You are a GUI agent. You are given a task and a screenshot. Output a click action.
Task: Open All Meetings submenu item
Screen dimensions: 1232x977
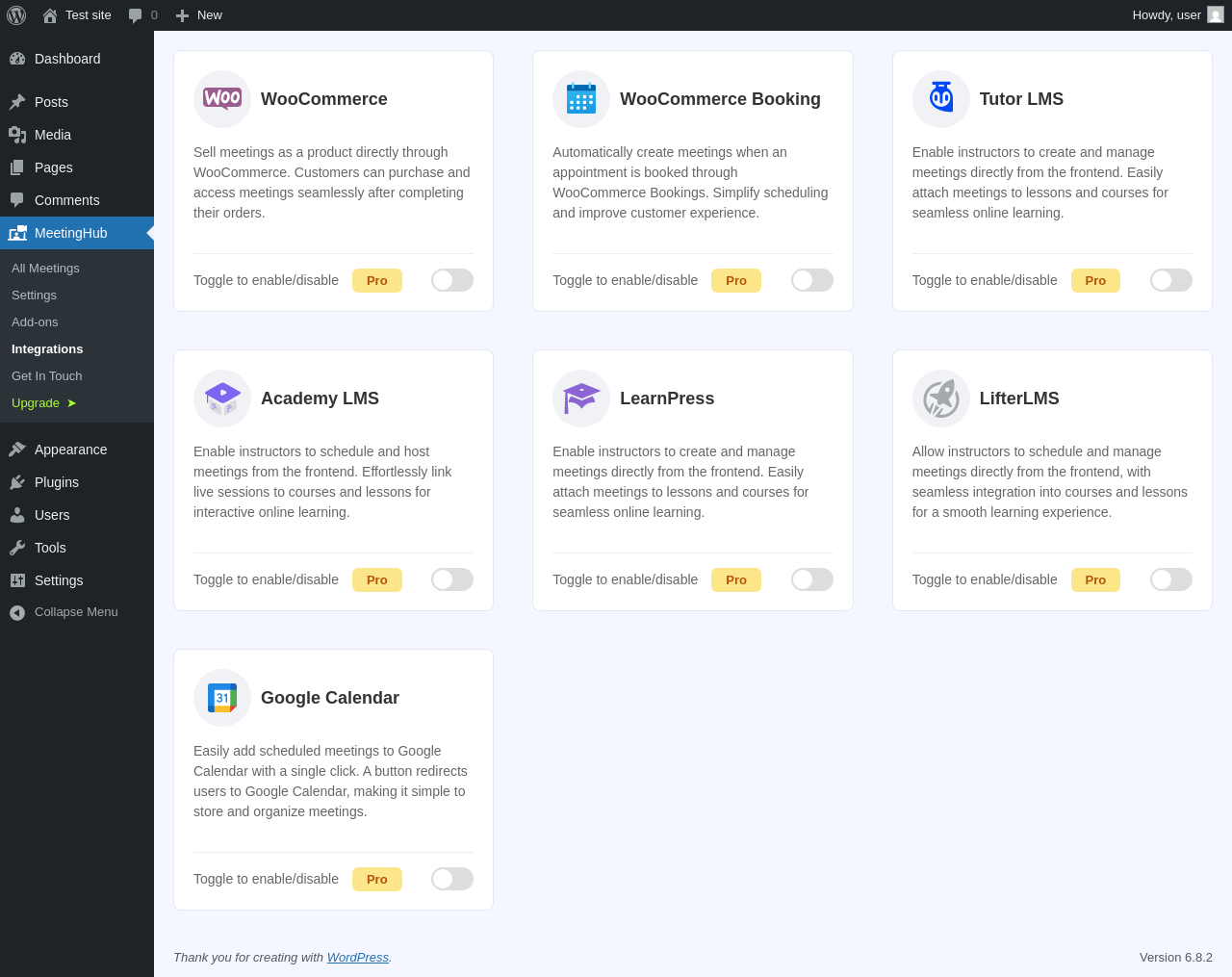coord(45,269)
